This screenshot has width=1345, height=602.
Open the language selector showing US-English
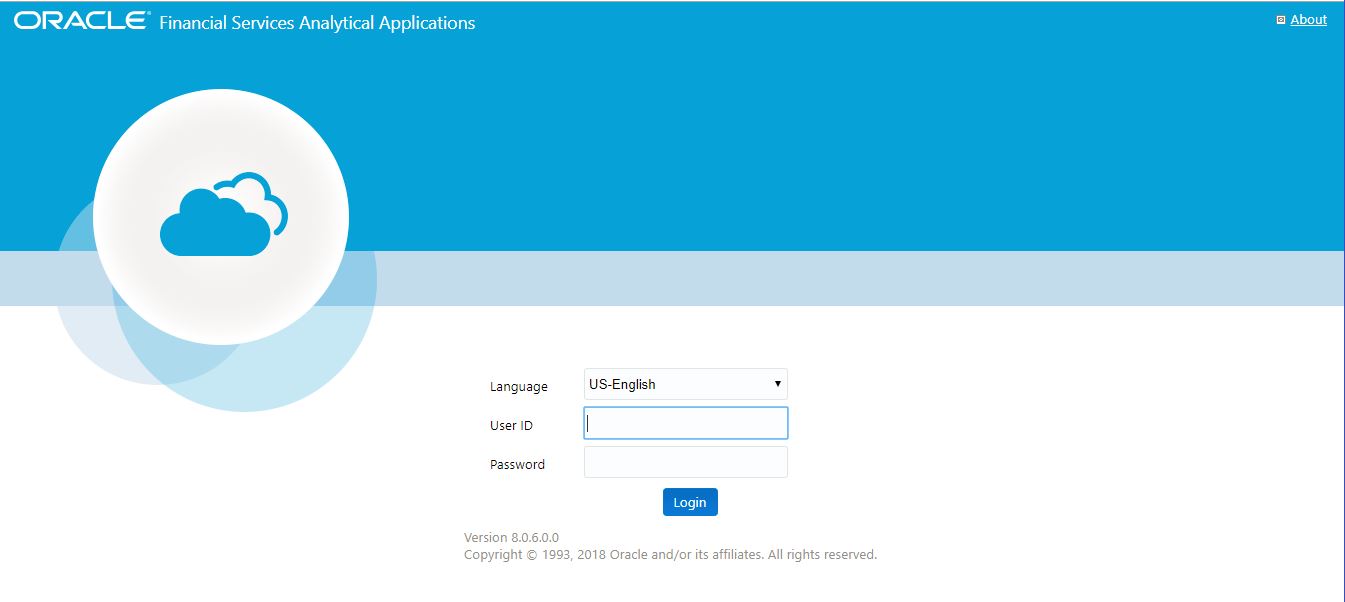(685, 384)
